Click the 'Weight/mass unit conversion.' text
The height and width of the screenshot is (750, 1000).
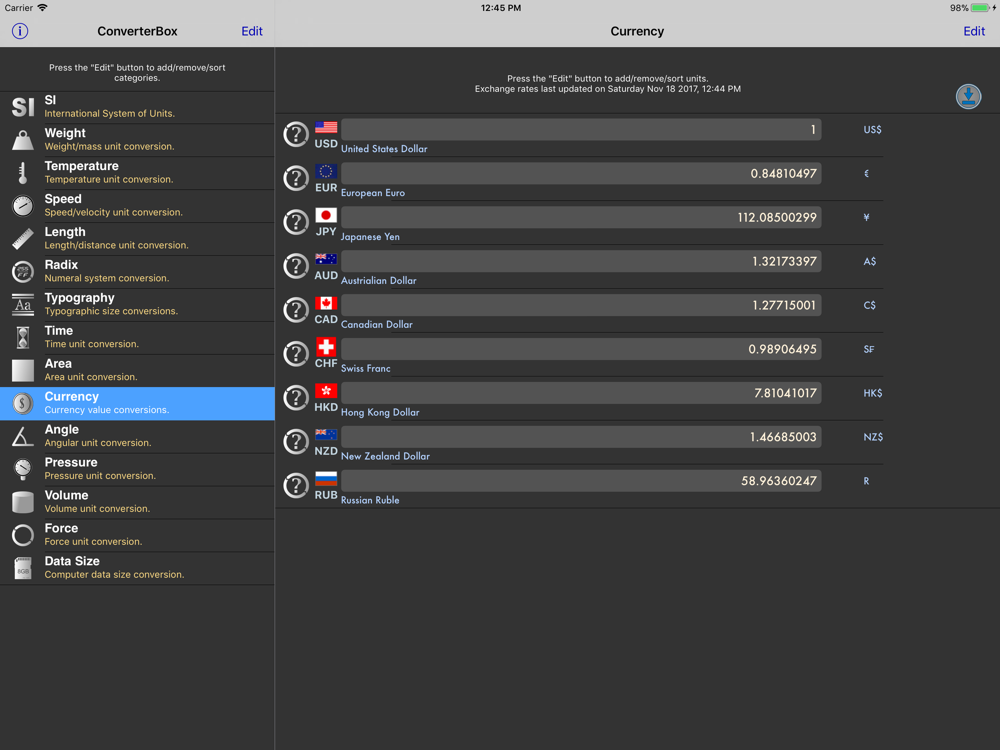coord(109,147)
